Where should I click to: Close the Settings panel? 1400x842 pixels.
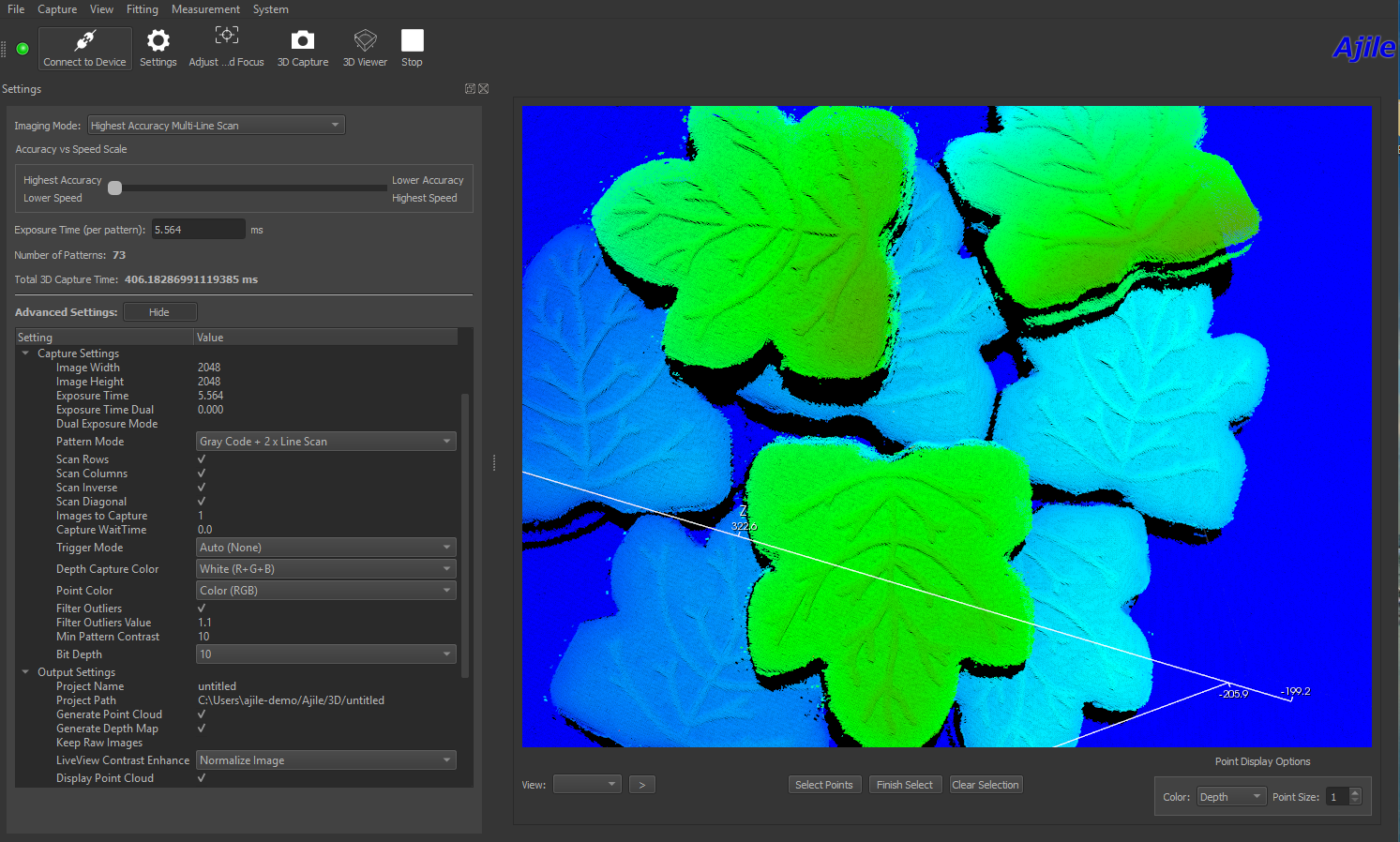click(484, 89)
